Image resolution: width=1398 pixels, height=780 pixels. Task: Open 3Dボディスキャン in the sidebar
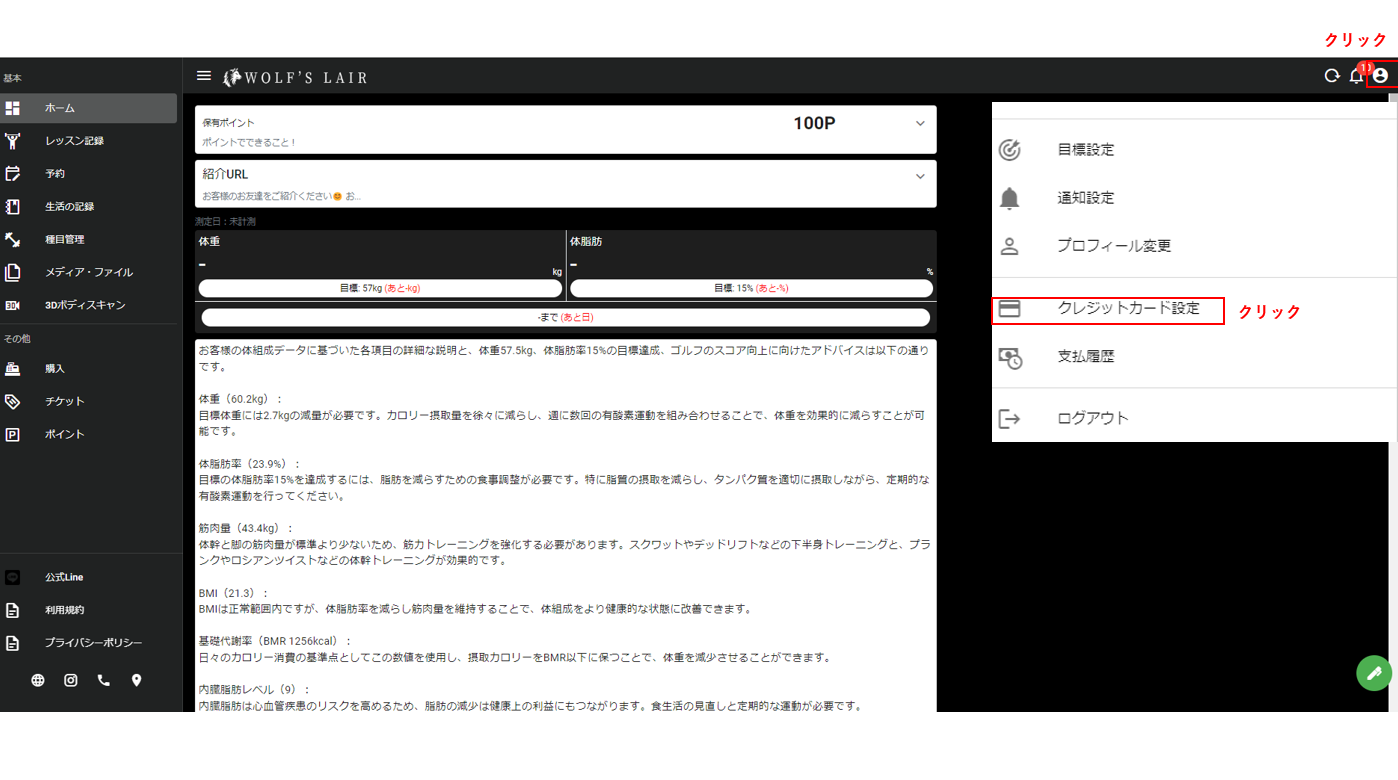[x=89, y=305]
